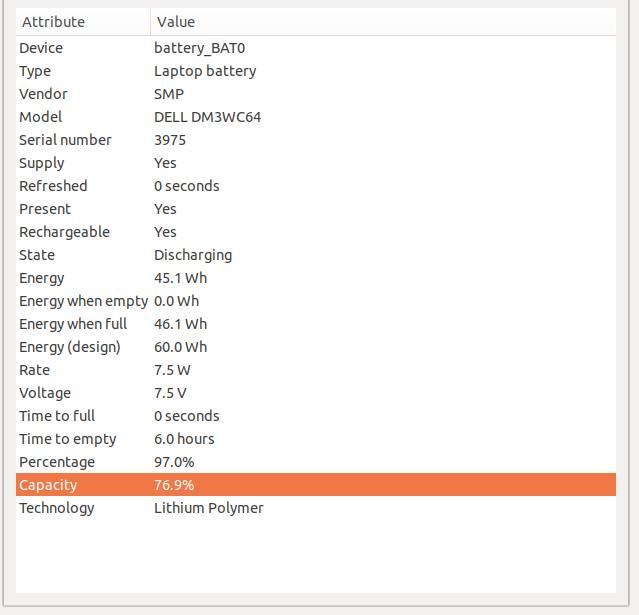Image resolution: width=639 pixels, height=615 pixels.
Task: Select the Energy (design) row
Action: tap(316, 347)
